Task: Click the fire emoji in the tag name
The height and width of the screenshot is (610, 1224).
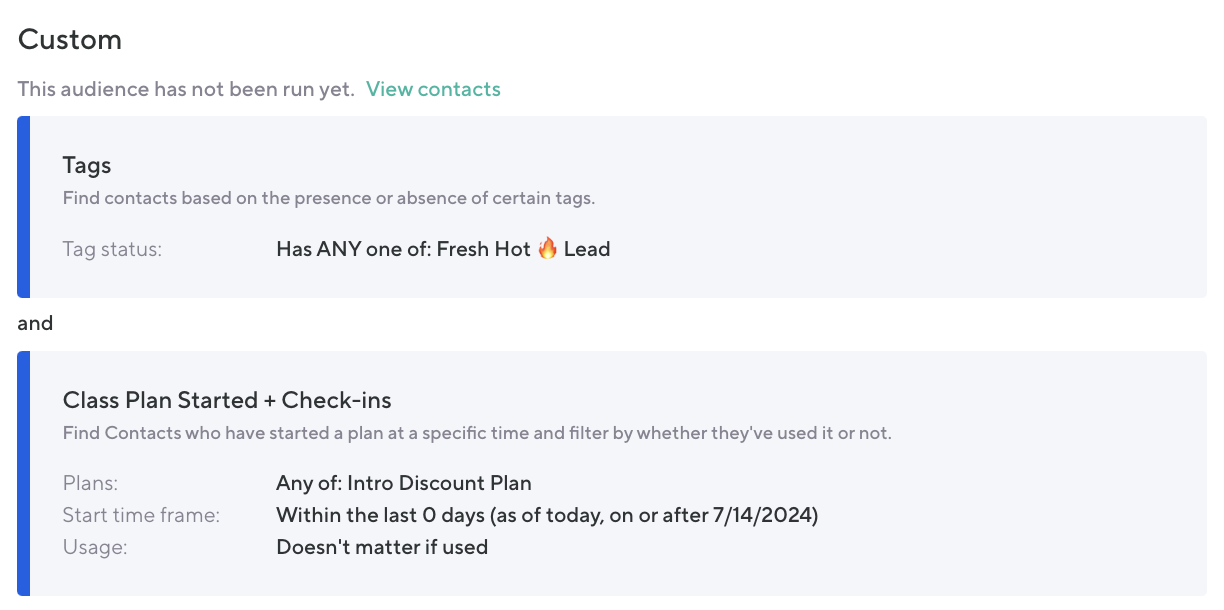Action: 547,249
